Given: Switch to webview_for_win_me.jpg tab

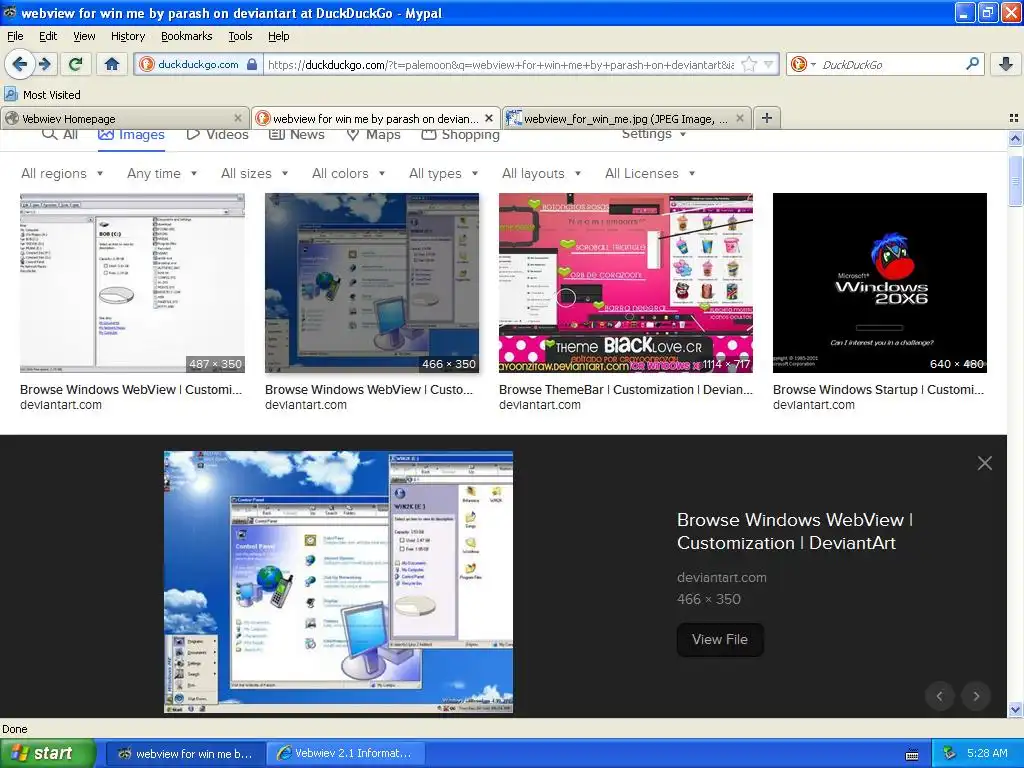Looking at the screenshot, I should pos(626,118).
